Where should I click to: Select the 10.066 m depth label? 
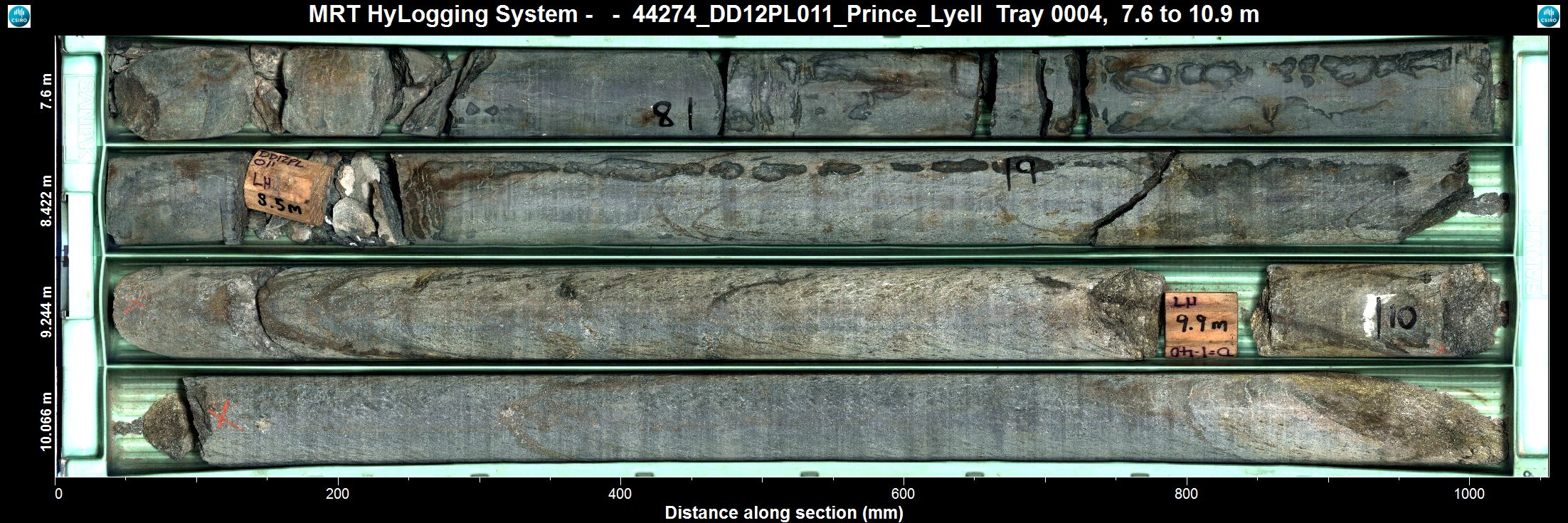47,421
